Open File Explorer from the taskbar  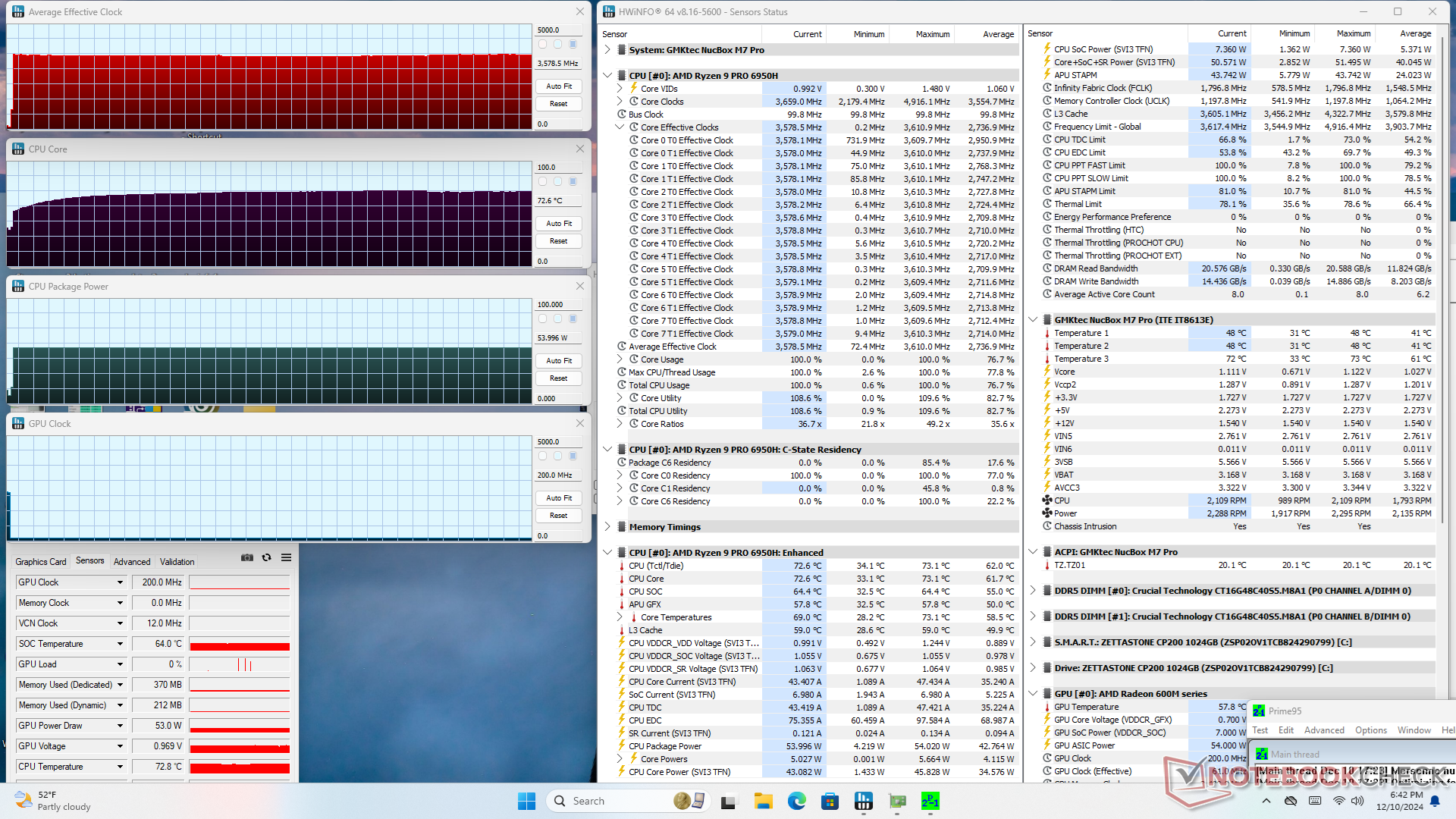(763, 801)
